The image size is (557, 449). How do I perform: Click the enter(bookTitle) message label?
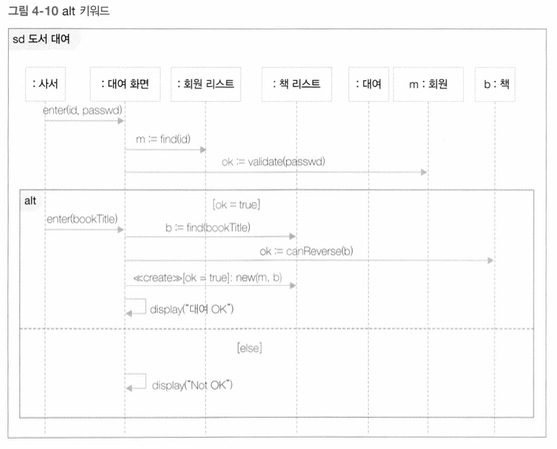pos(82,219)
